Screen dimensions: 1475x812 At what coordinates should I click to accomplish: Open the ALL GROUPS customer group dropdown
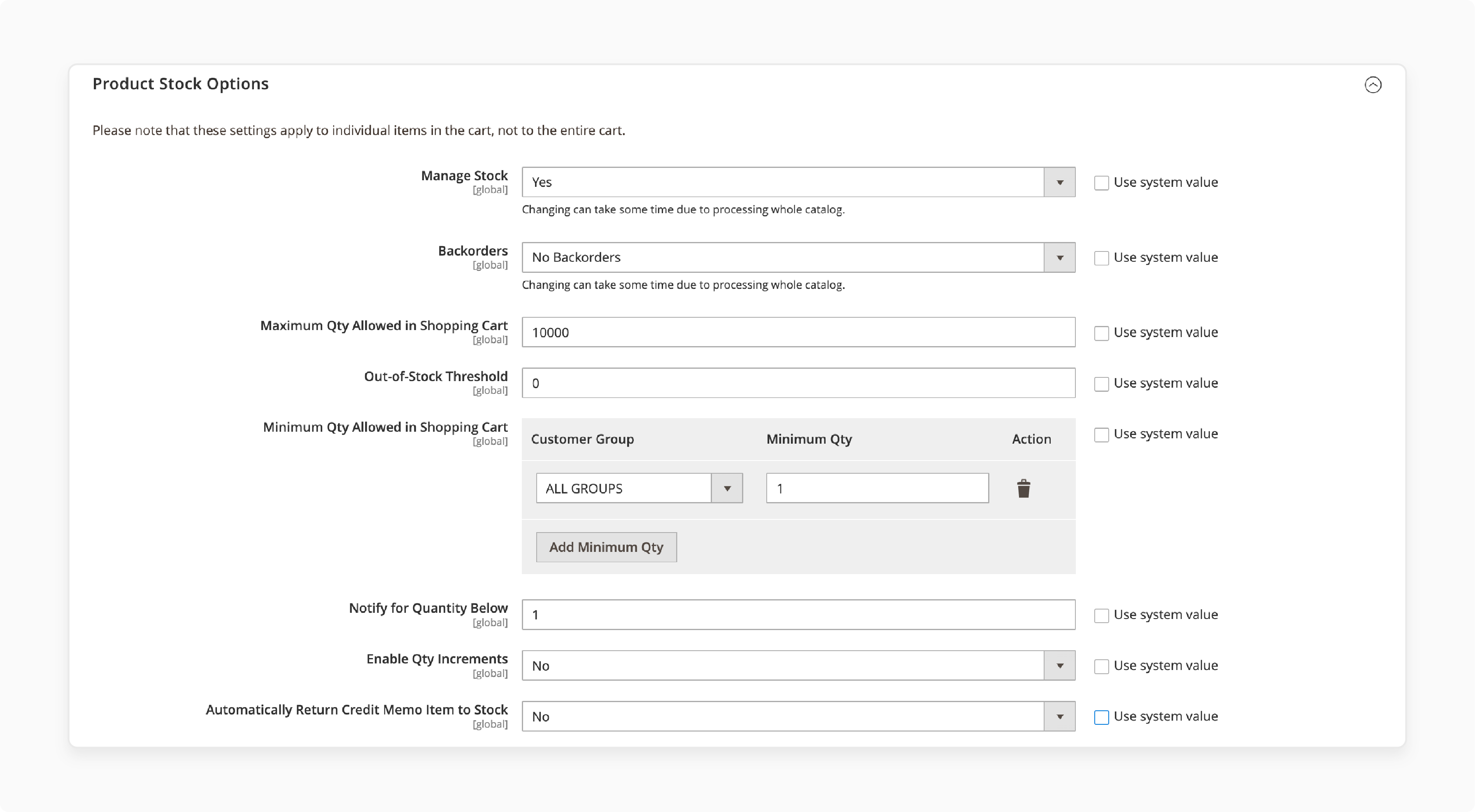[x=639, y=488]
